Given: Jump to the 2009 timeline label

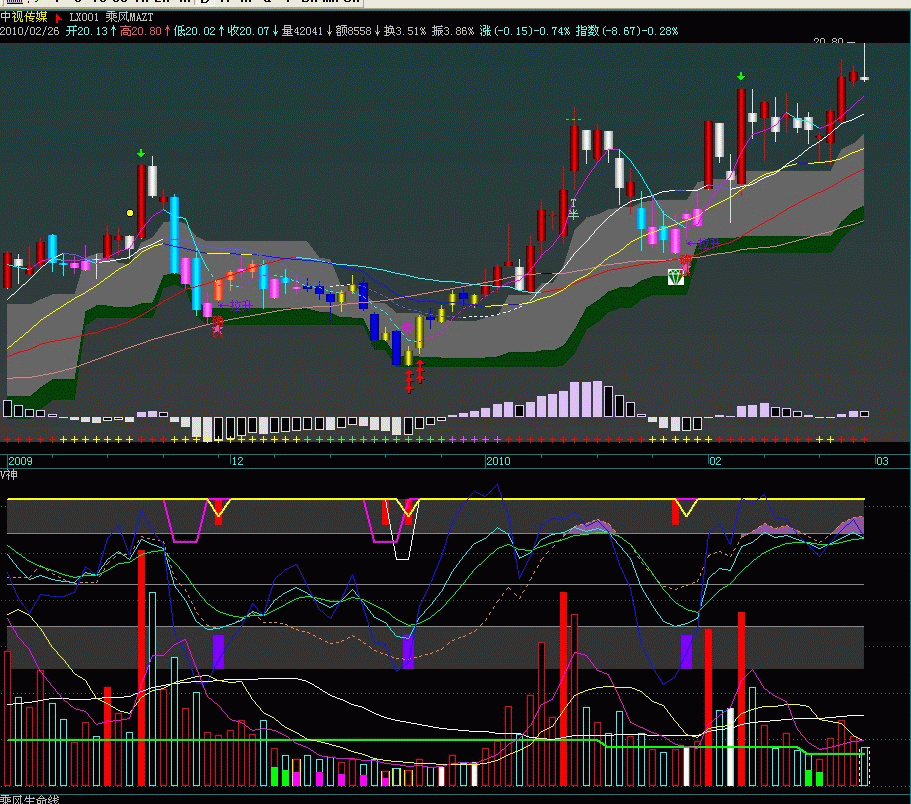Looking at the screenshot, I should coord(19,461).
